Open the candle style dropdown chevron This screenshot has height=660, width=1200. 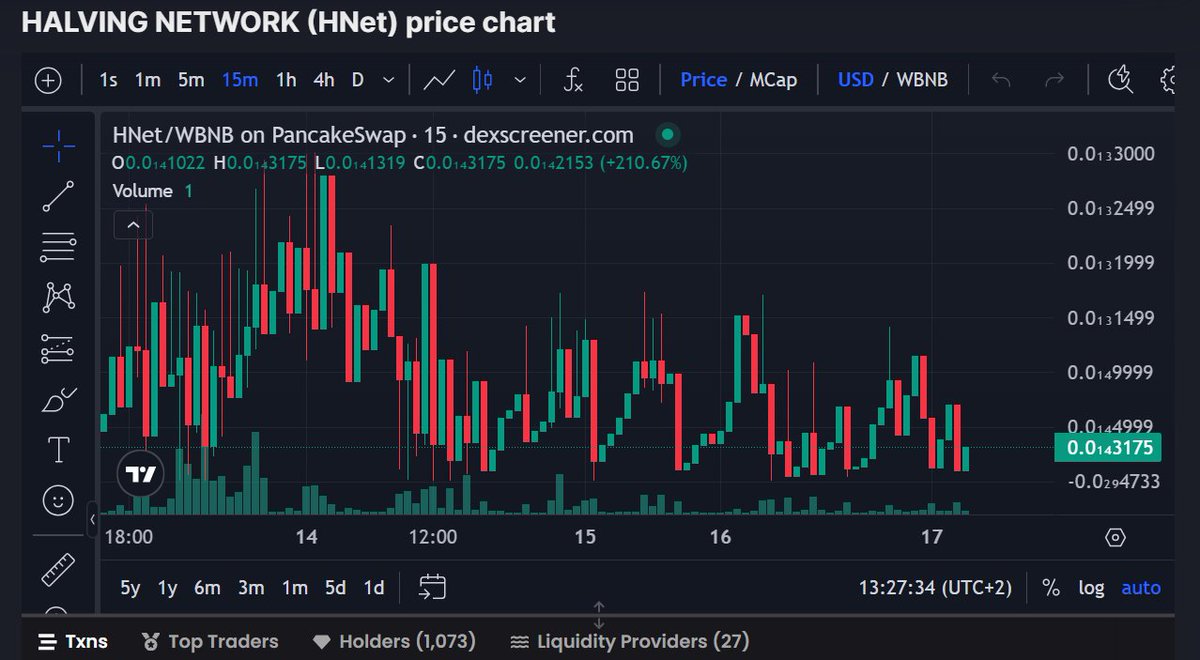tap(519, 80)
